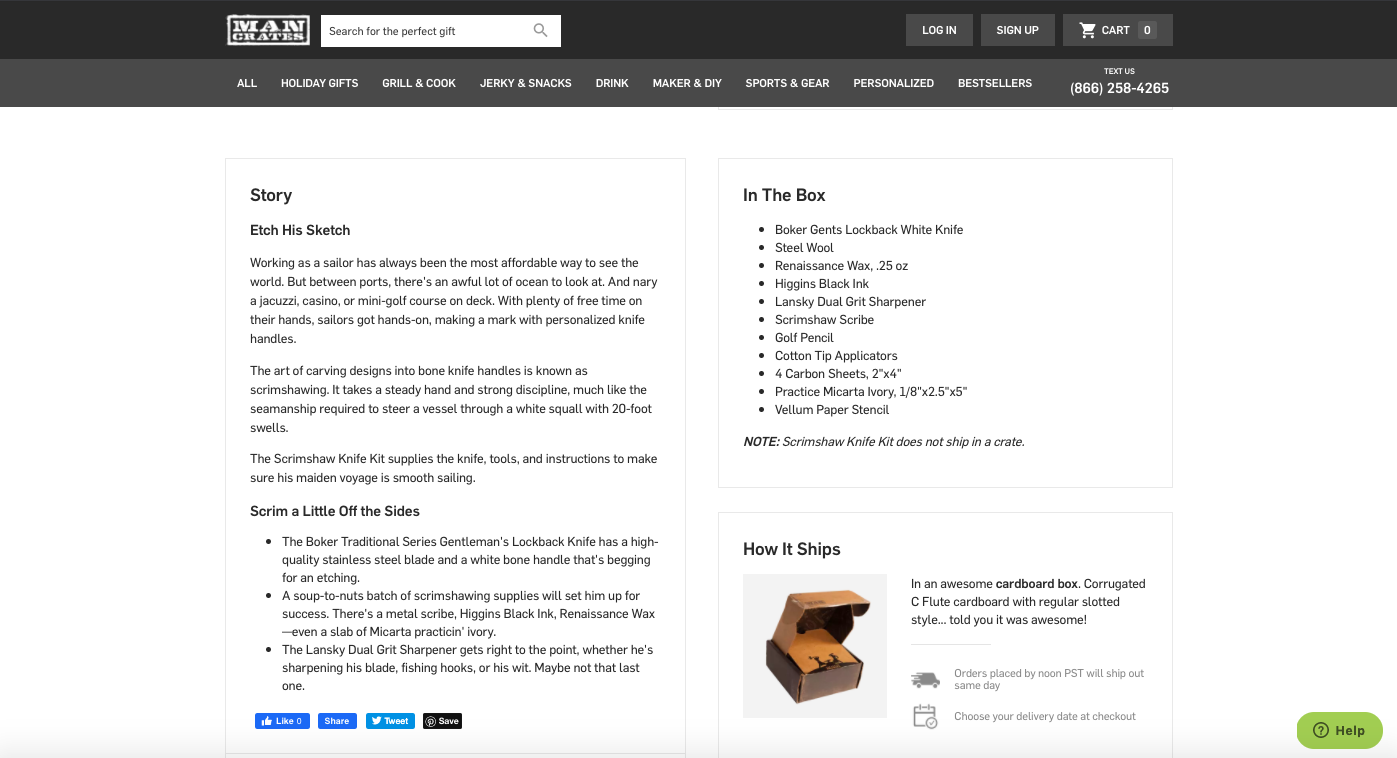Click the delivery date calendar icon
Screen dimensions: 1397x758
point(925,716)
